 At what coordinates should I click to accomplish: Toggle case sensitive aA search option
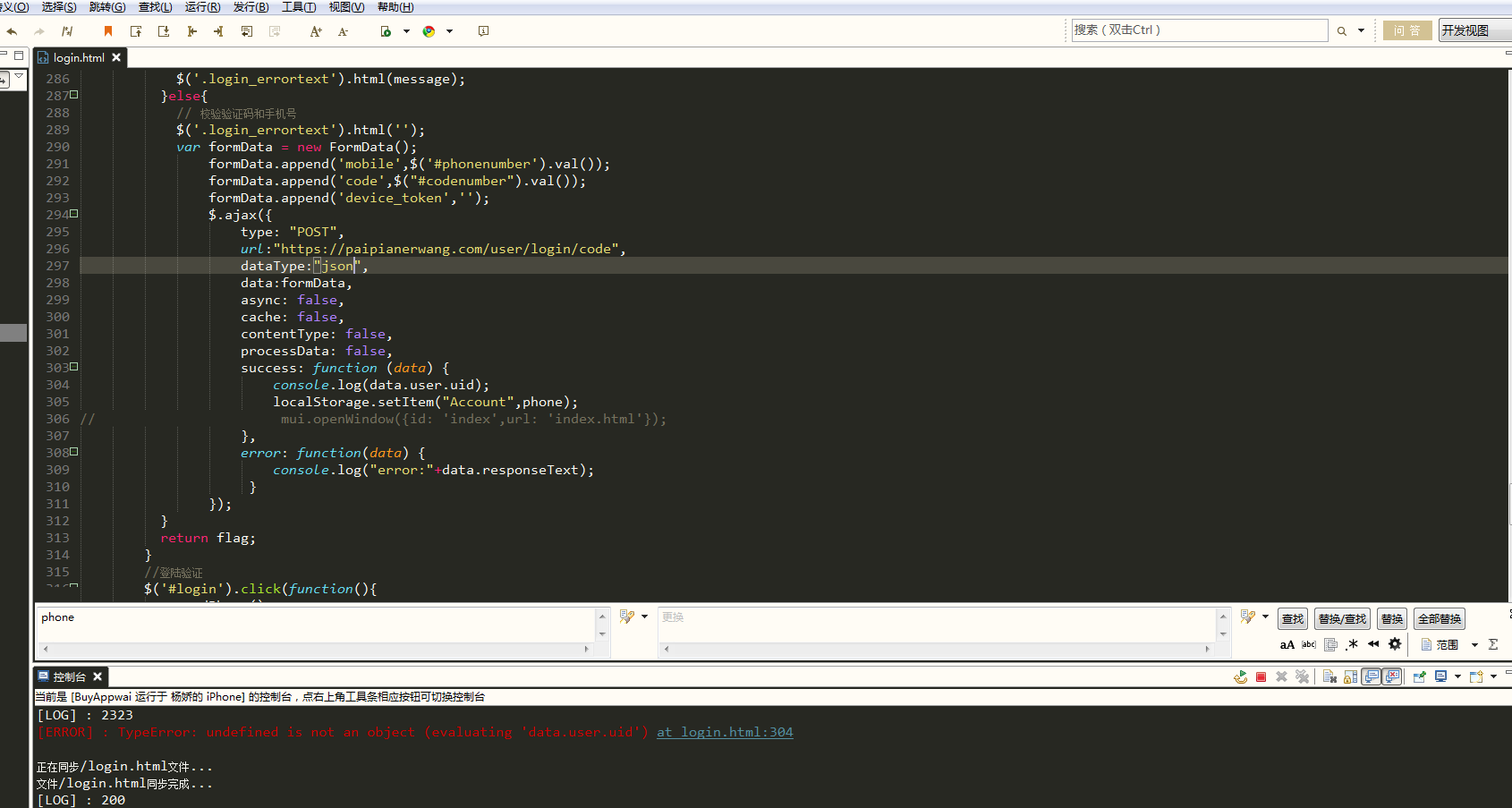(1287, 644)
